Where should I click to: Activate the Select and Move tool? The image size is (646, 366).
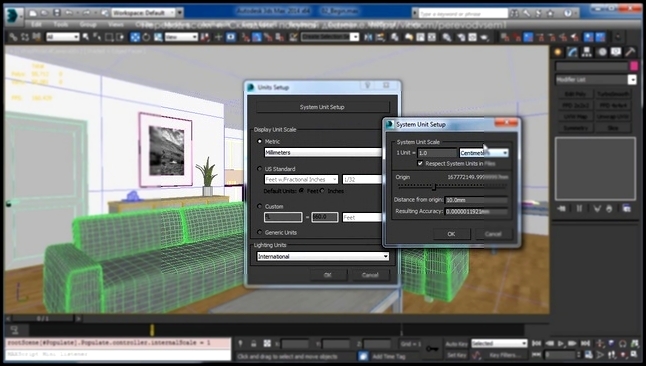pyautogui.click(x=135, y=37)
